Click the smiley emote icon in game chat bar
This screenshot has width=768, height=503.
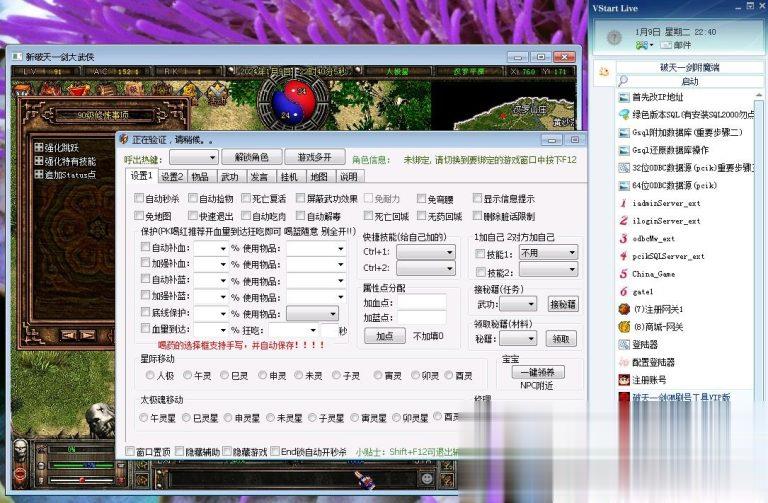(428, 479)
